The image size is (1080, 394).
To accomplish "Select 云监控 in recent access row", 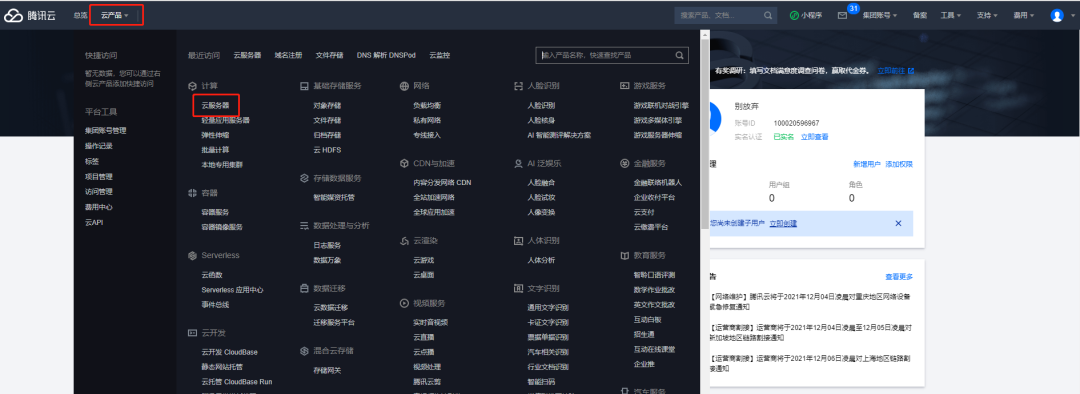I will coord(439,55).
